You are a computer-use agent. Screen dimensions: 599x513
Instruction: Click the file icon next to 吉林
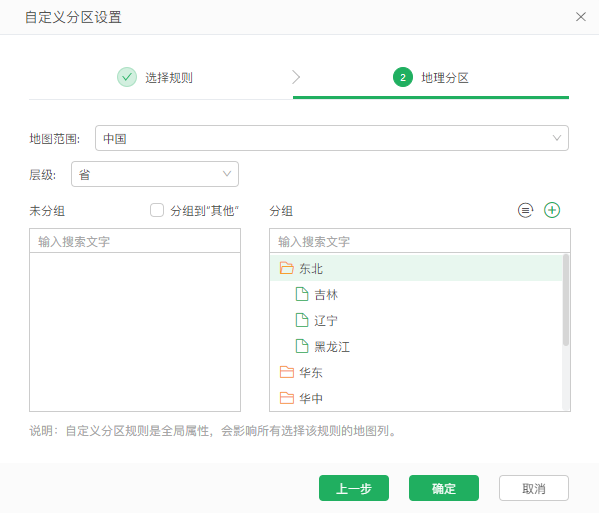point(302,294)
